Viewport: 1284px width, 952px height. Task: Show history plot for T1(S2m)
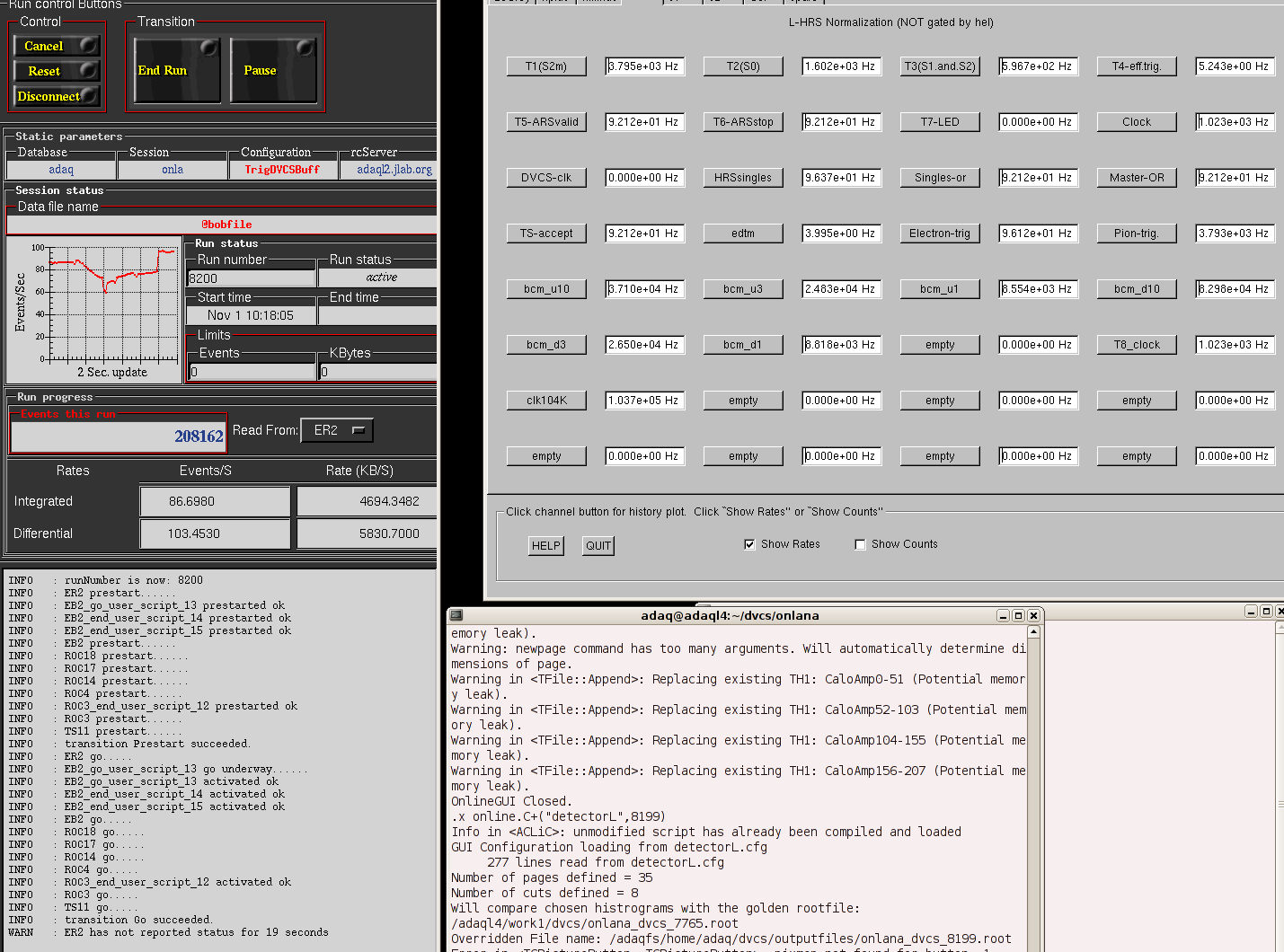(x=546, y=66)
